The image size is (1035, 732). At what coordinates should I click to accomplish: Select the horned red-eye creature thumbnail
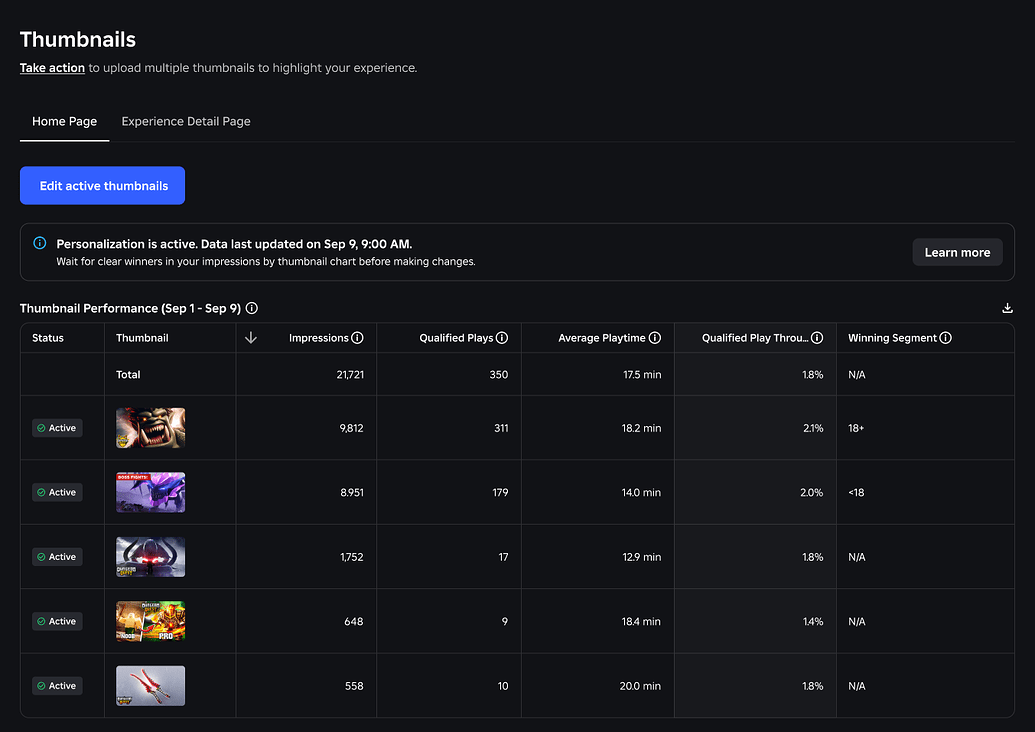point(150,557)
